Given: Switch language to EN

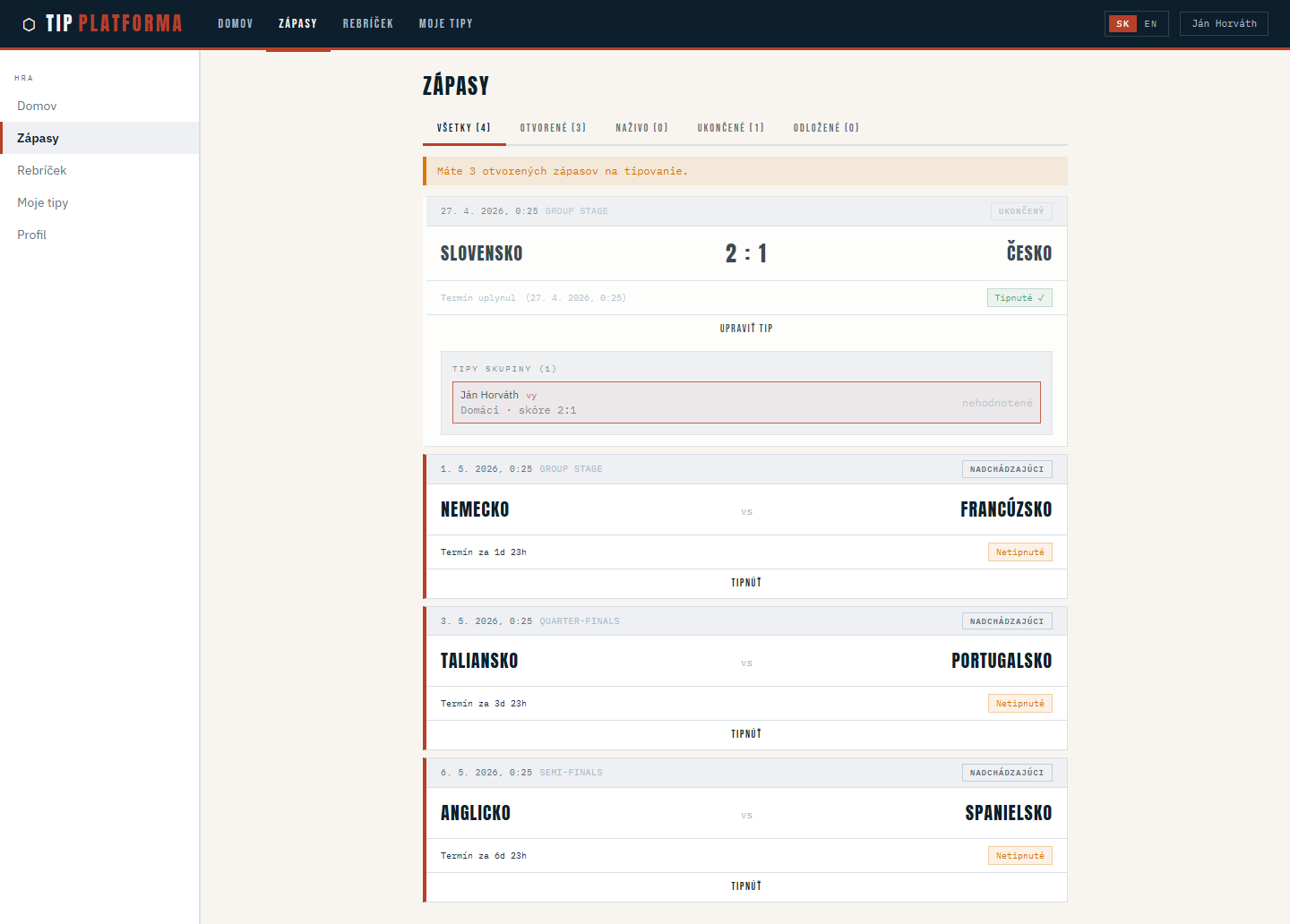Looking at the screenshot, I should [1150, 24].
